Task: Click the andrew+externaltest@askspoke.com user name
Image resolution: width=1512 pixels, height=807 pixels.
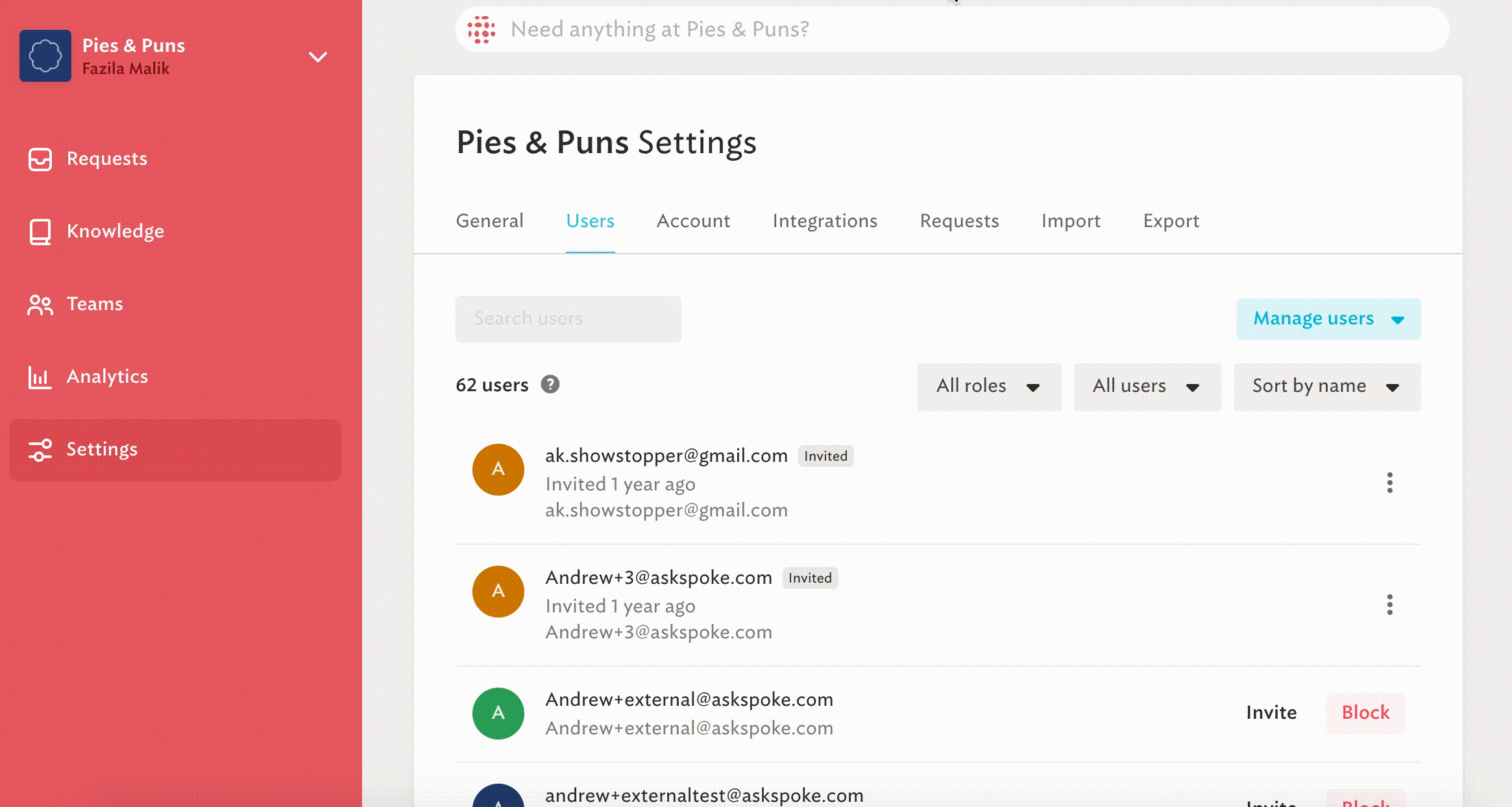Action: [704, 796]
